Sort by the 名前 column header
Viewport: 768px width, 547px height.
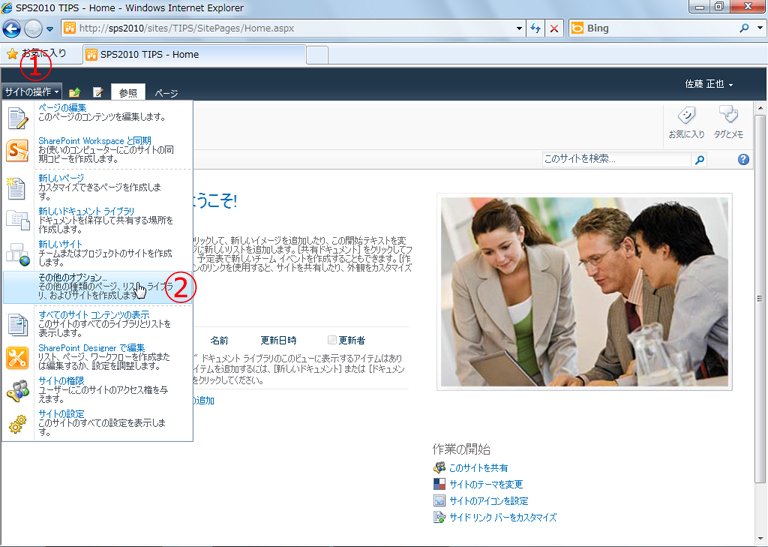(219, 340)
